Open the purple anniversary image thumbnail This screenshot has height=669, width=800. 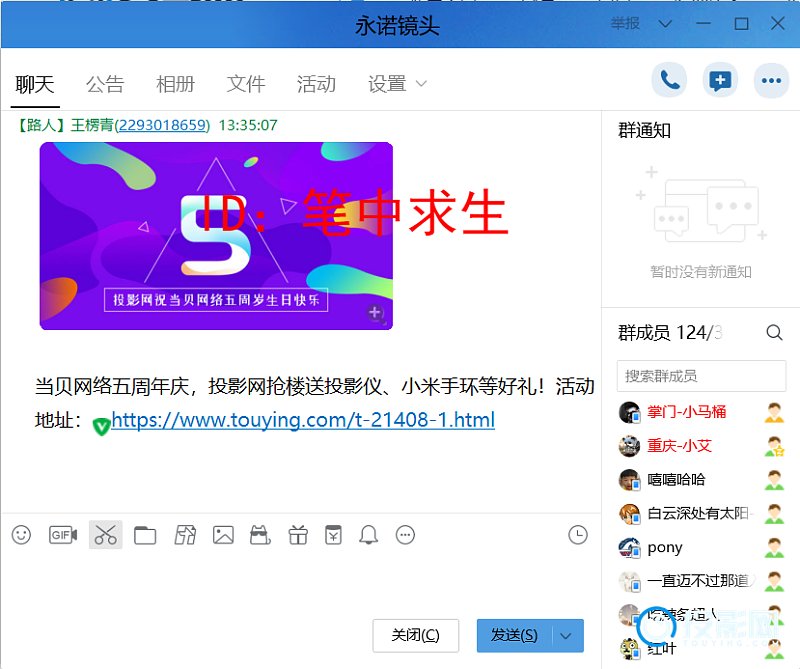click(216, 236)
